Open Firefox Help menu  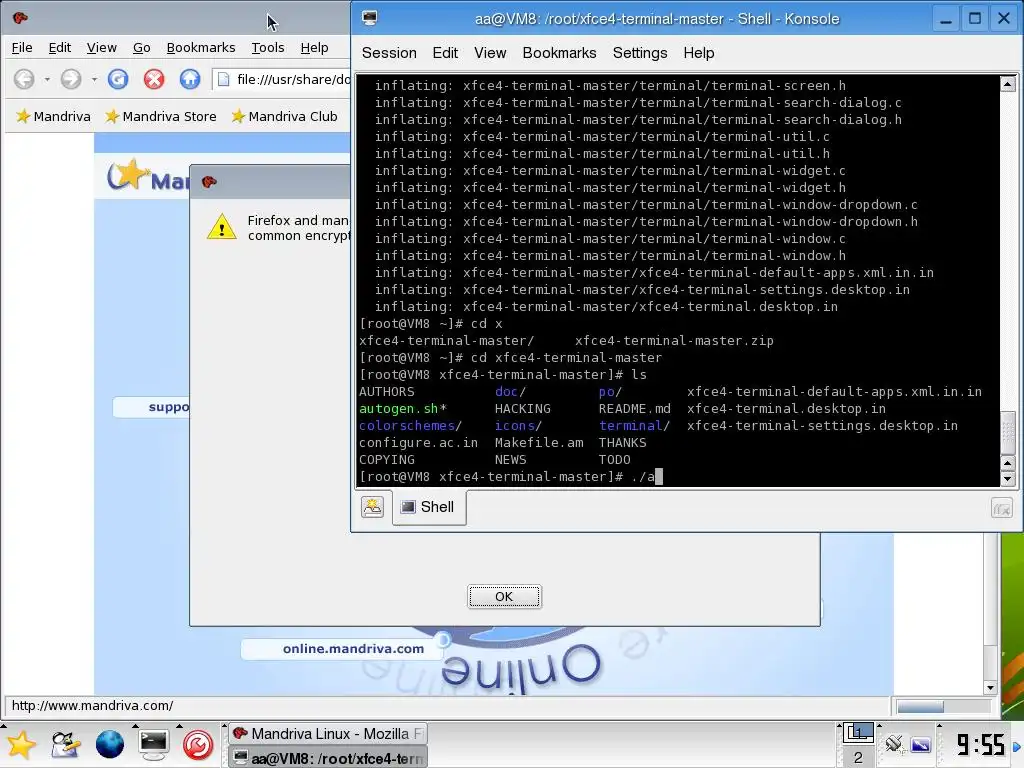tap(314, 48)
